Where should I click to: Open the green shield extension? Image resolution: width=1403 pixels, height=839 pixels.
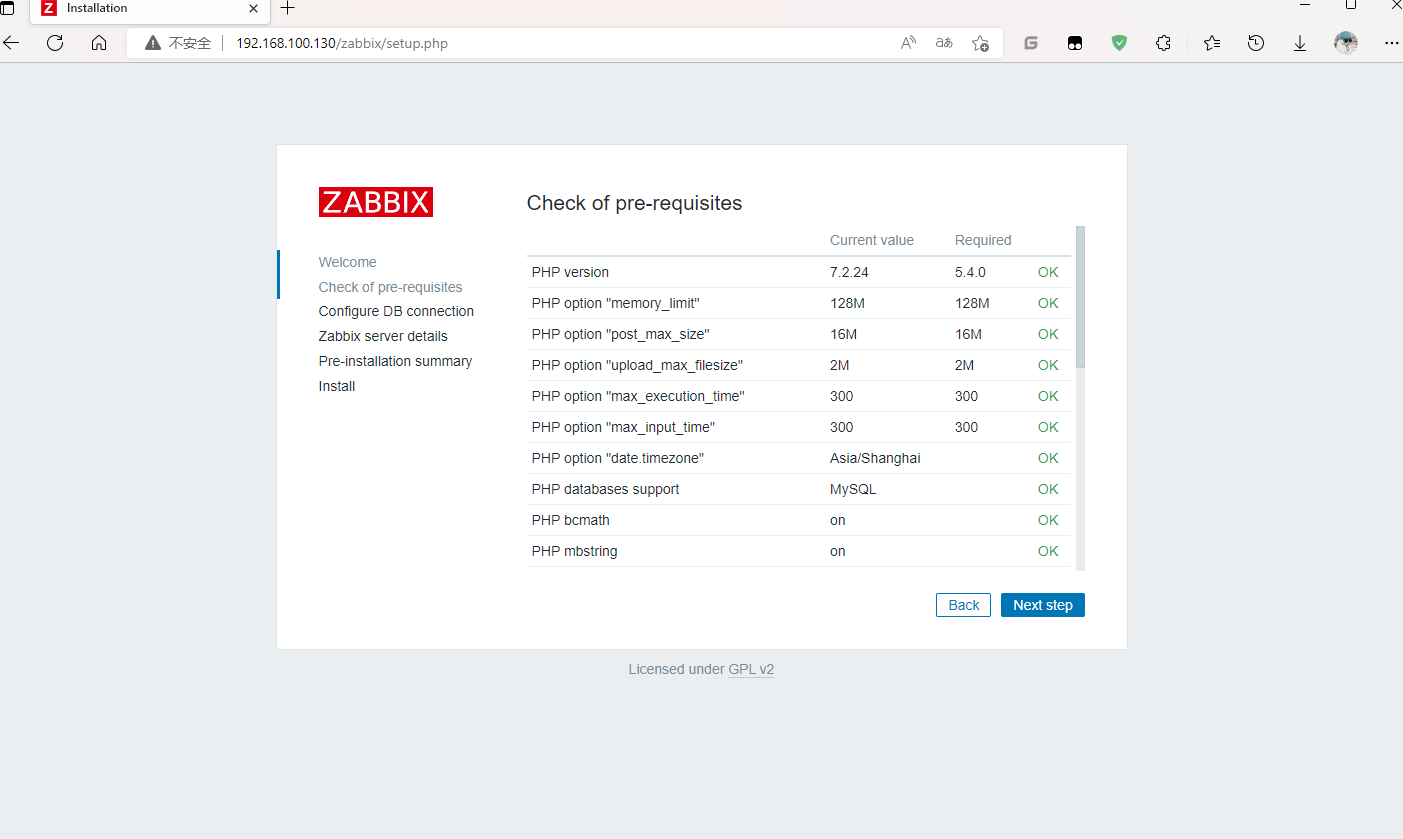point(1120,43)
